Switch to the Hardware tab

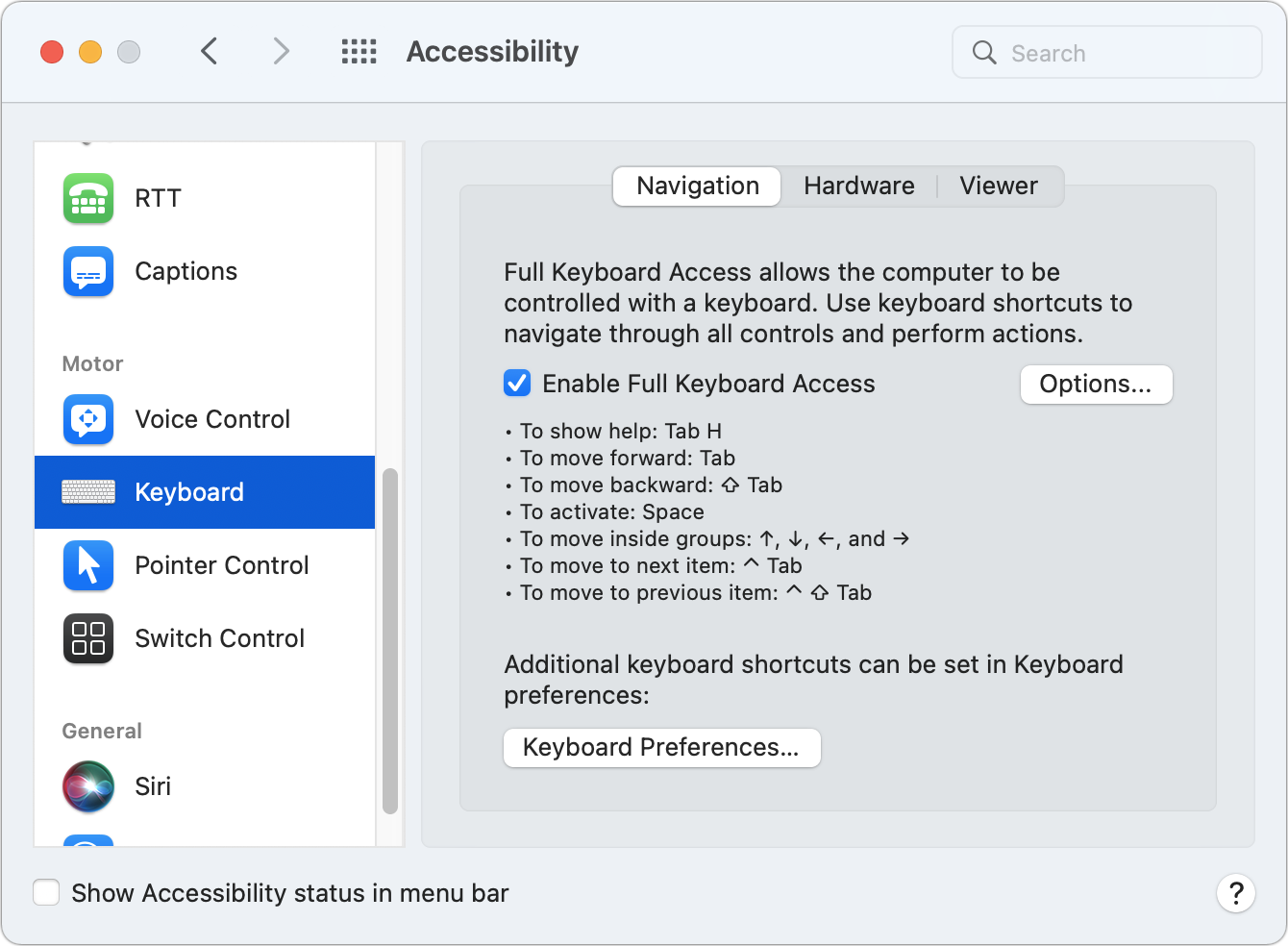[858, 186]
